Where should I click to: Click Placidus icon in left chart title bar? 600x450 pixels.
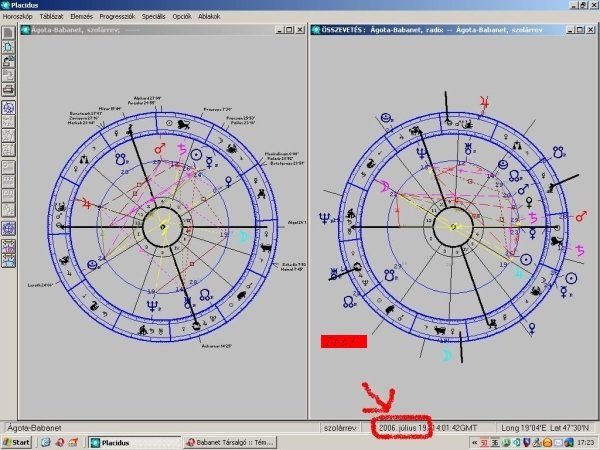tap(26, 30)
